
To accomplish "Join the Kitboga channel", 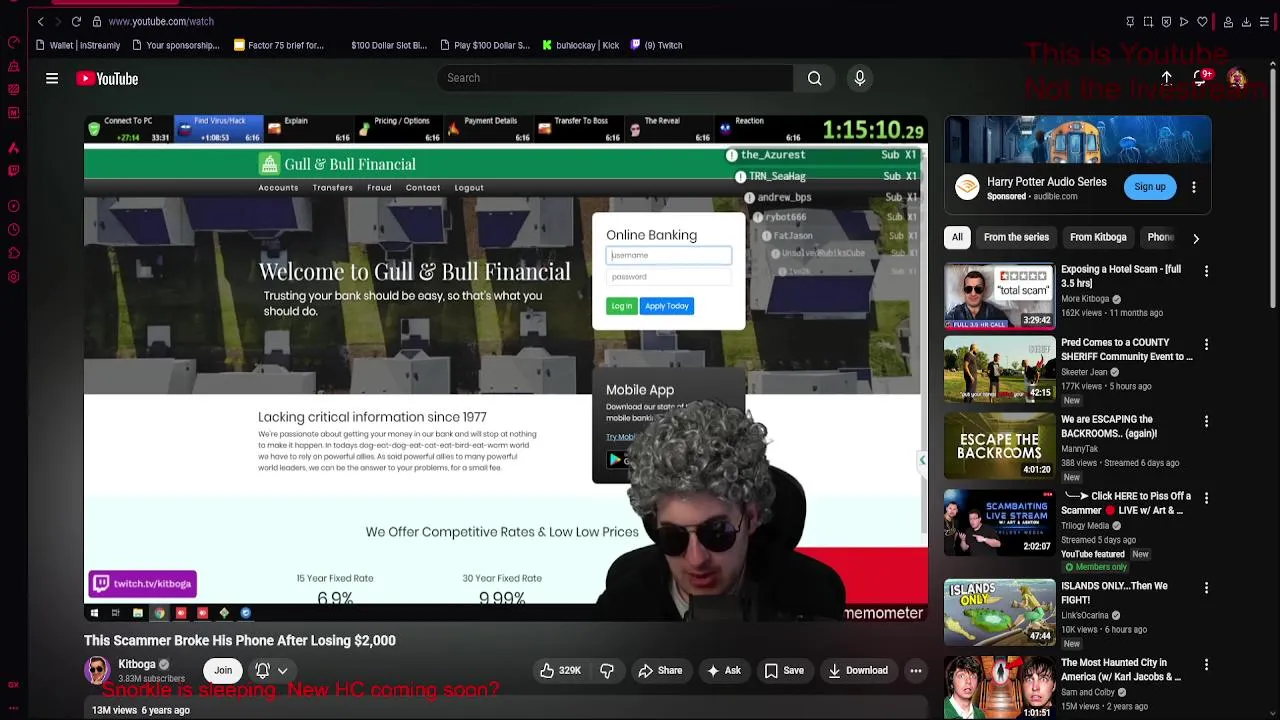I will tap(223, 671).
